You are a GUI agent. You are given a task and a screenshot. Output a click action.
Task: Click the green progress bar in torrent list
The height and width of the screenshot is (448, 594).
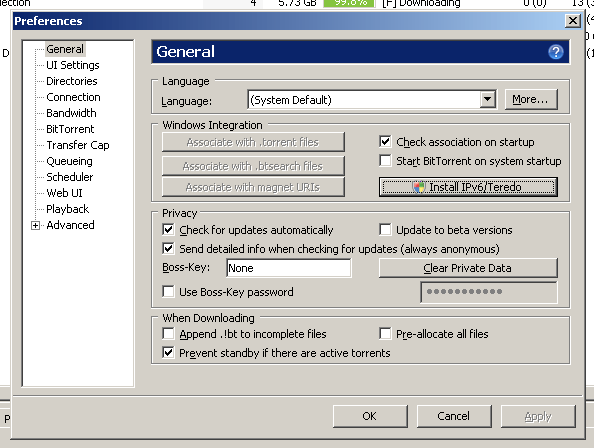click(349, 3)
